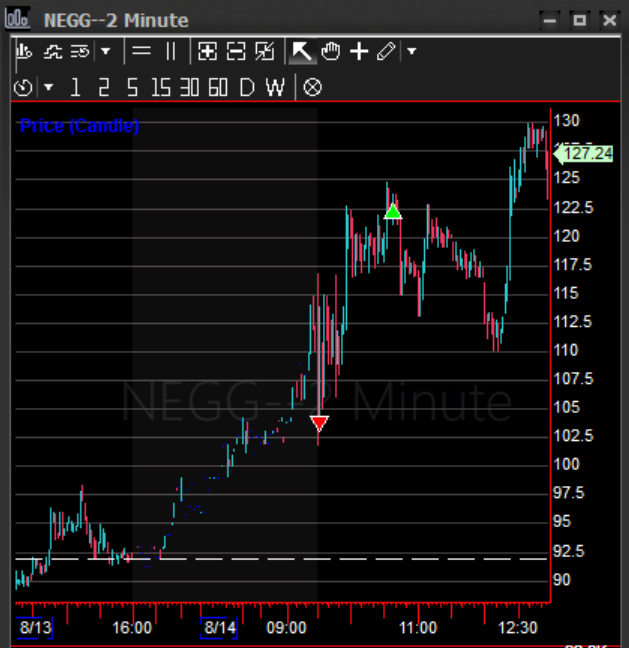Viewport: 629px width, 648px height.
Task: Switch chart to 5 minute interval
Action: pyautogui.click(x=132, y=88)
